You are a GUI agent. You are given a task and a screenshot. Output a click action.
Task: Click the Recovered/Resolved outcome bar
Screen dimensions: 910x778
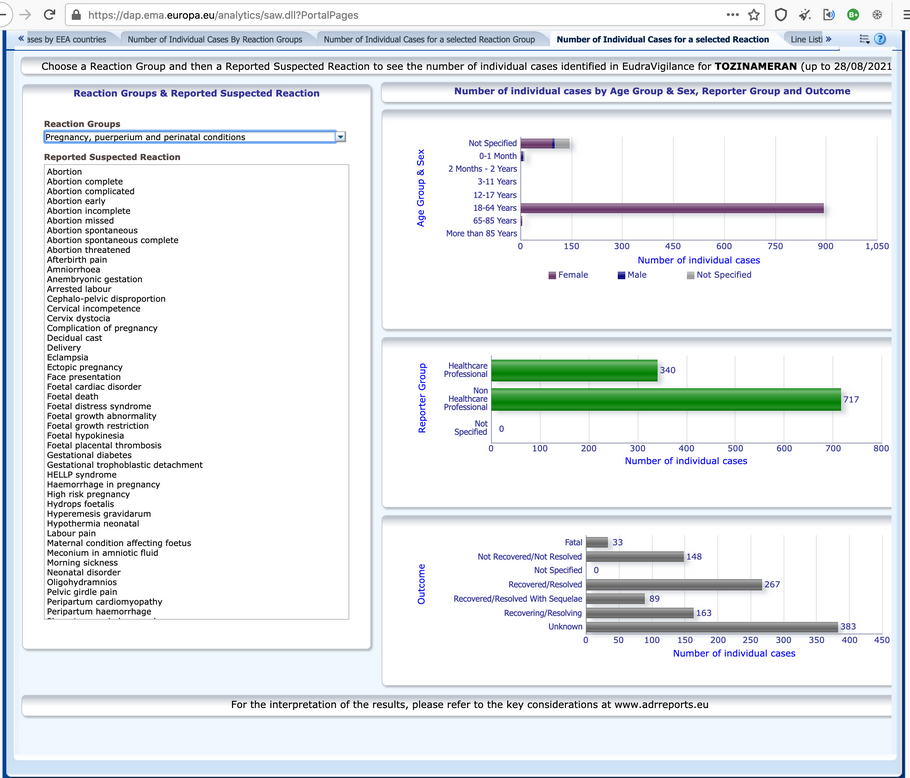(x=674, y=585)
